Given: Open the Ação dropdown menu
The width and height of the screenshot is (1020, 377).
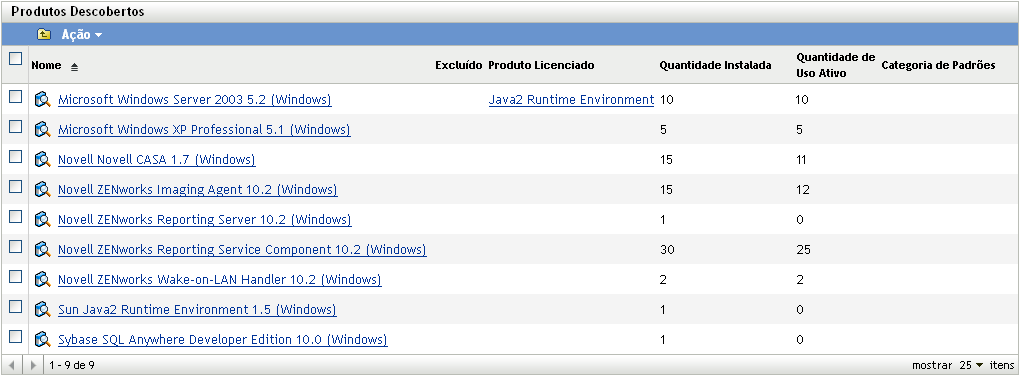Looking at the screenshot, I should 82,34.
